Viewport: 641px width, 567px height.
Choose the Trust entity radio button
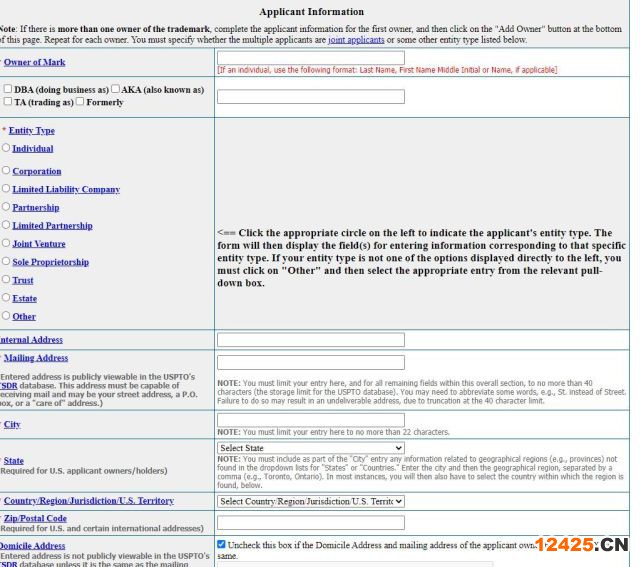coord(6,280)
